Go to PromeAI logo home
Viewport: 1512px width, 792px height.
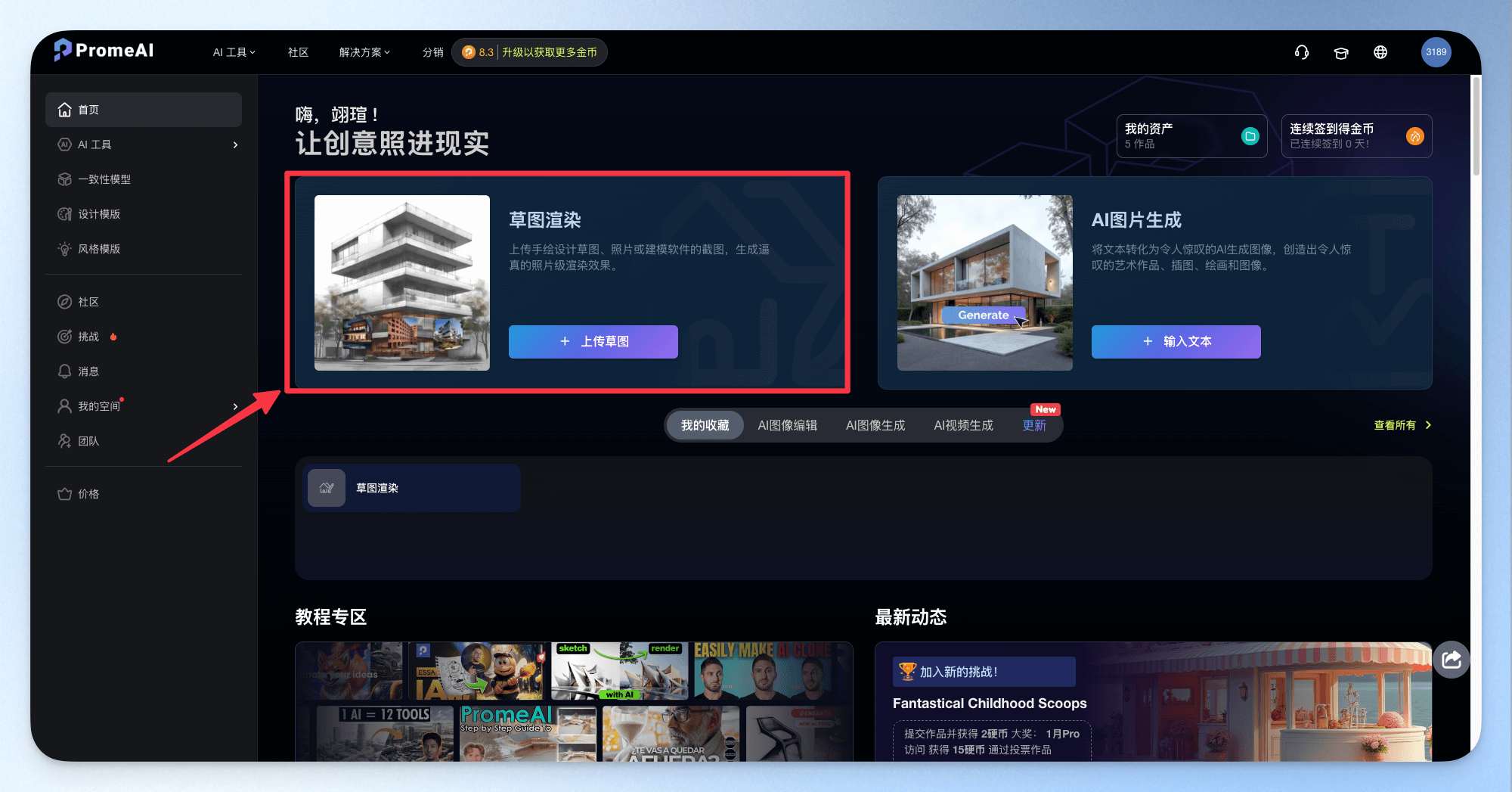(104, 51)
